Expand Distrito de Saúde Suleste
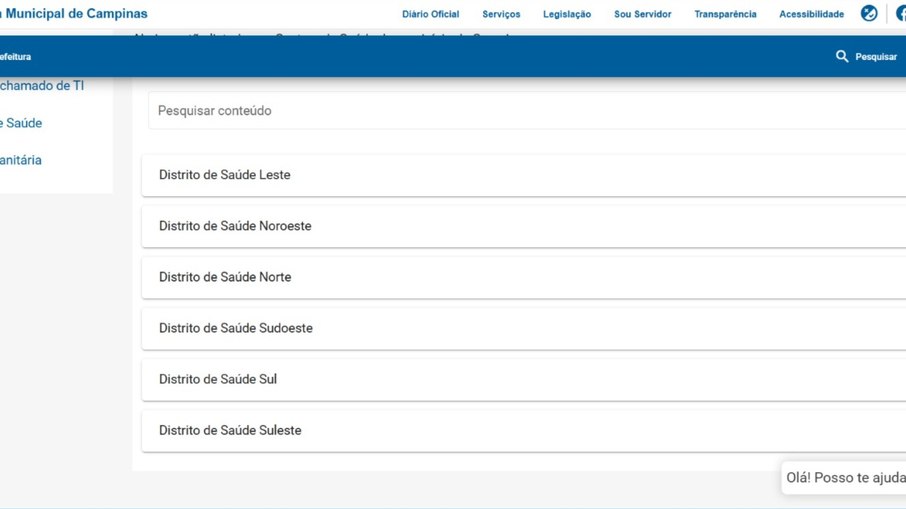The image size is (906, 509). (524, 430)
